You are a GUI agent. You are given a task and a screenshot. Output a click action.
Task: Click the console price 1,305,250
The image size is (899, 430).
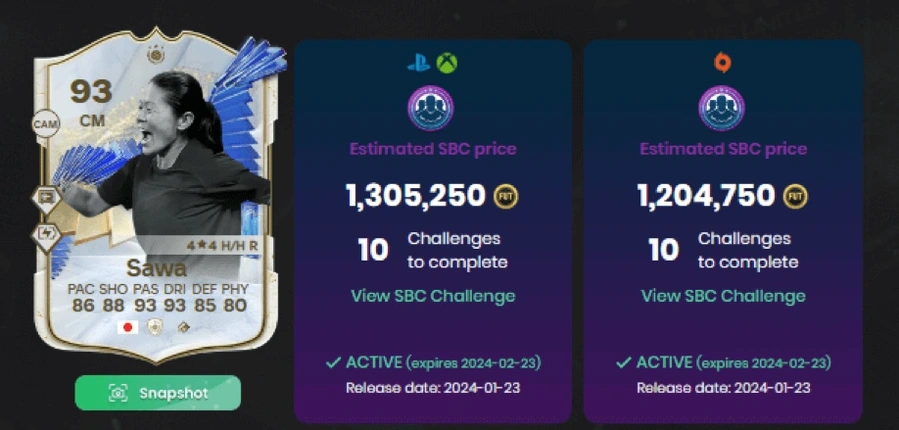coord(416,196)
